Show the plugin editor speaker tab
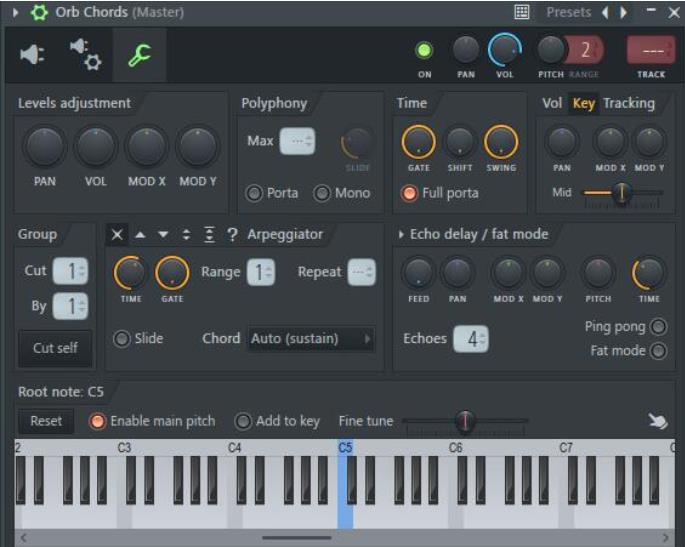 [x=32, y=55]
